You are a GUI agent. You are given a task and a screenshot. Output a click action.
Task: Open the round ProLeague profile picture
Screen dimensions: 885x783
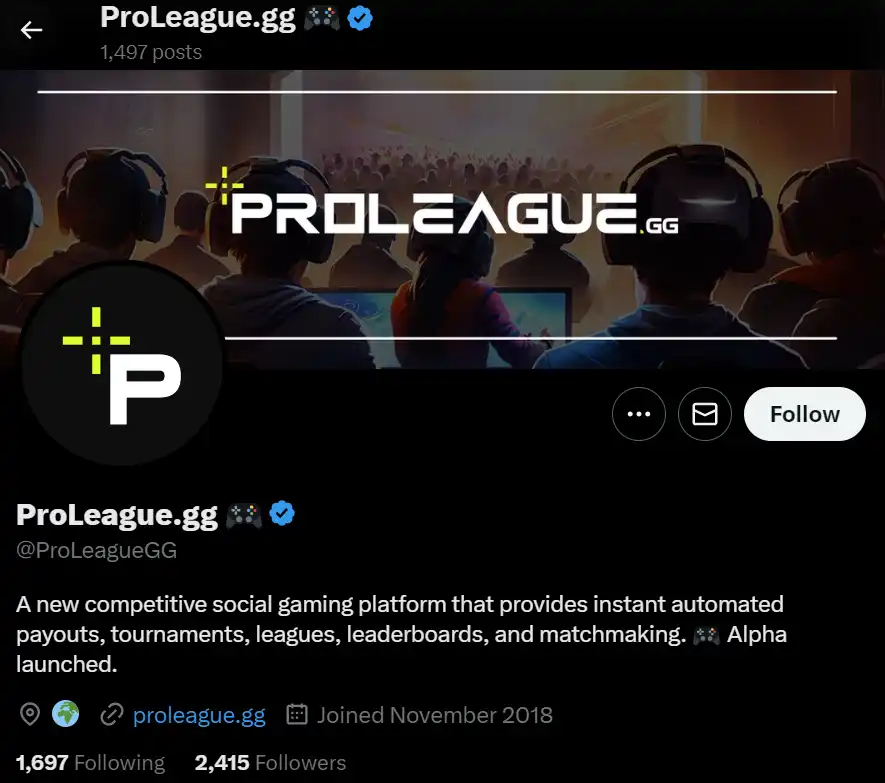coord(121,364)
